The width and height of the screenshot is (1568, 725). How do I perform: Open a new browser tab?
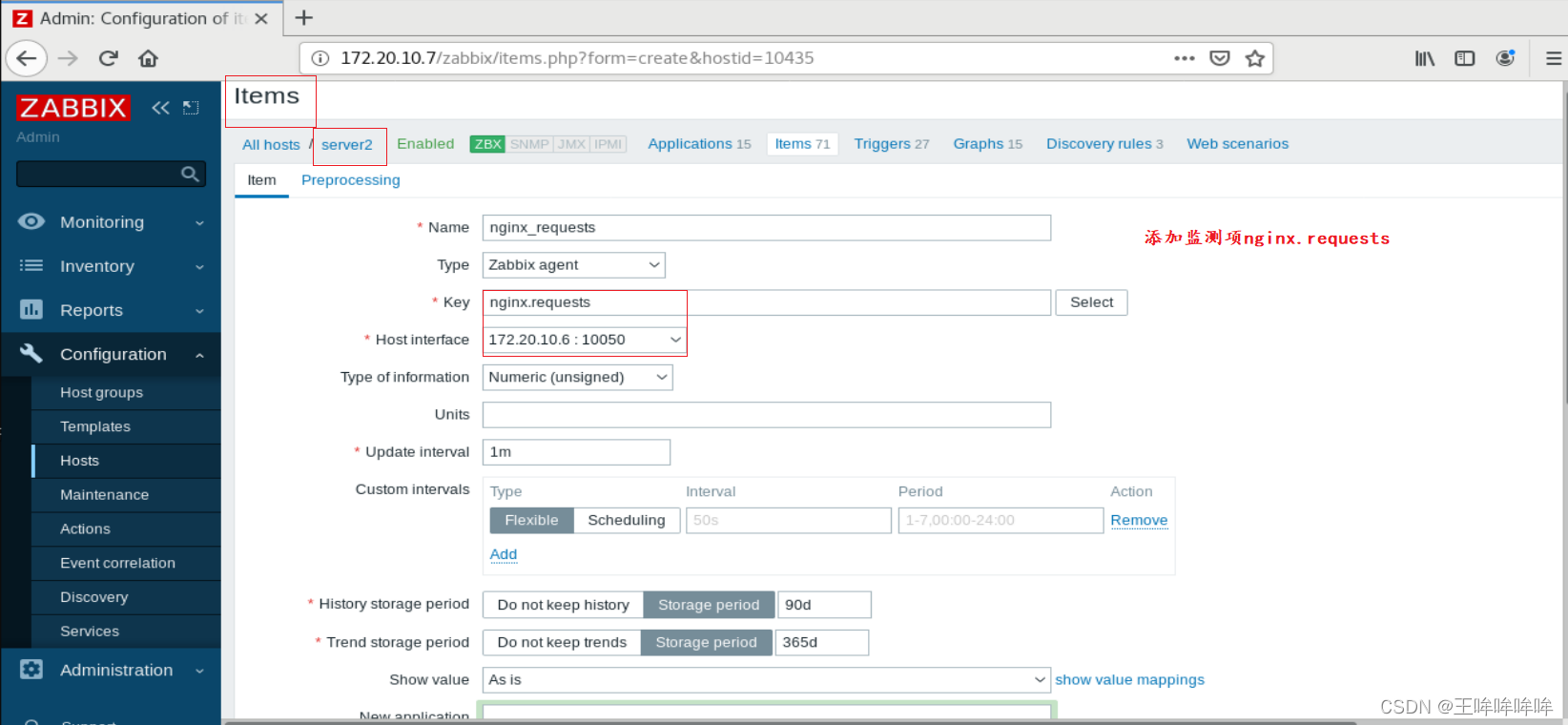[303, 17]
